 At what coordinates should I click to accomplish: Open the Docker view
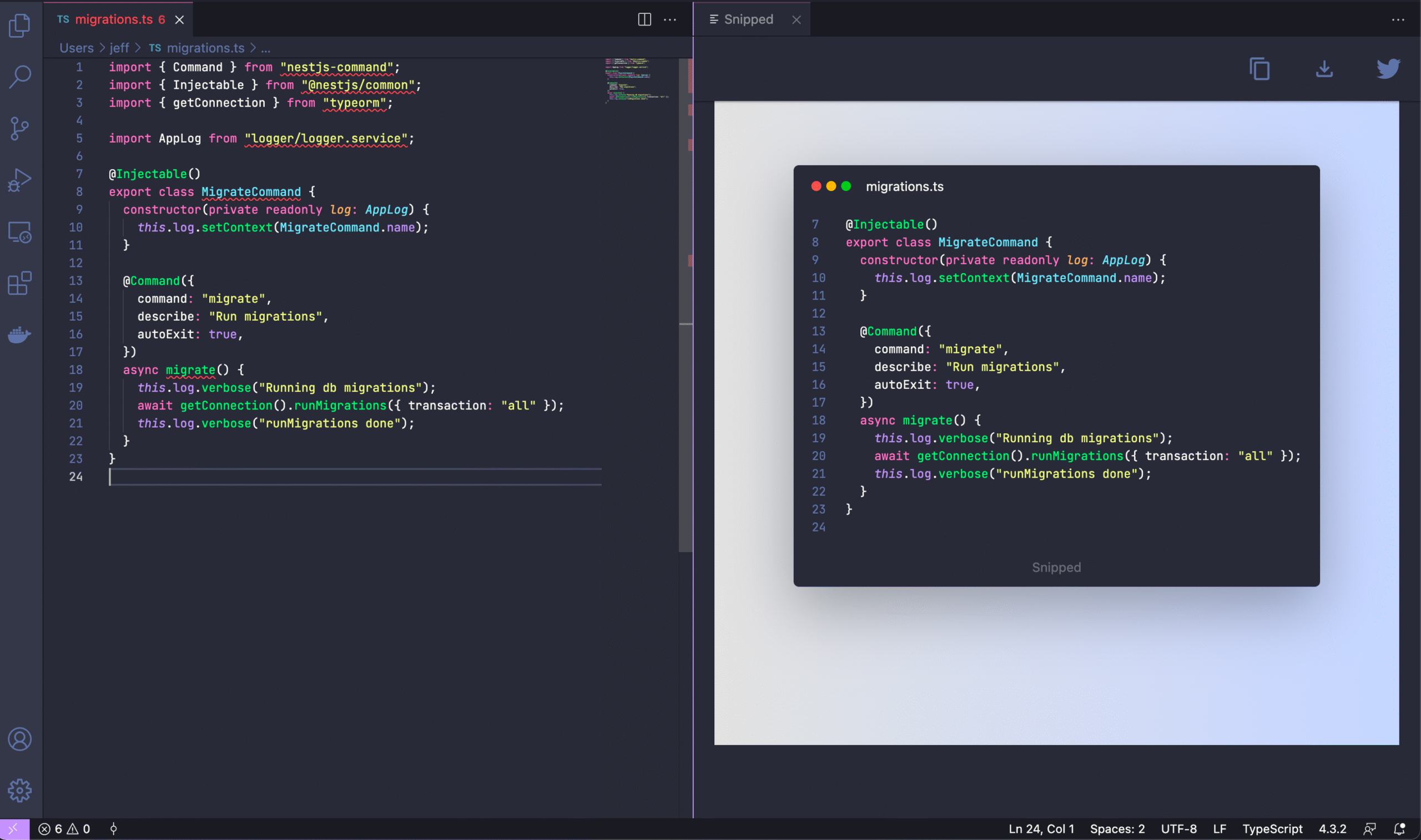[x=21, y=334]
